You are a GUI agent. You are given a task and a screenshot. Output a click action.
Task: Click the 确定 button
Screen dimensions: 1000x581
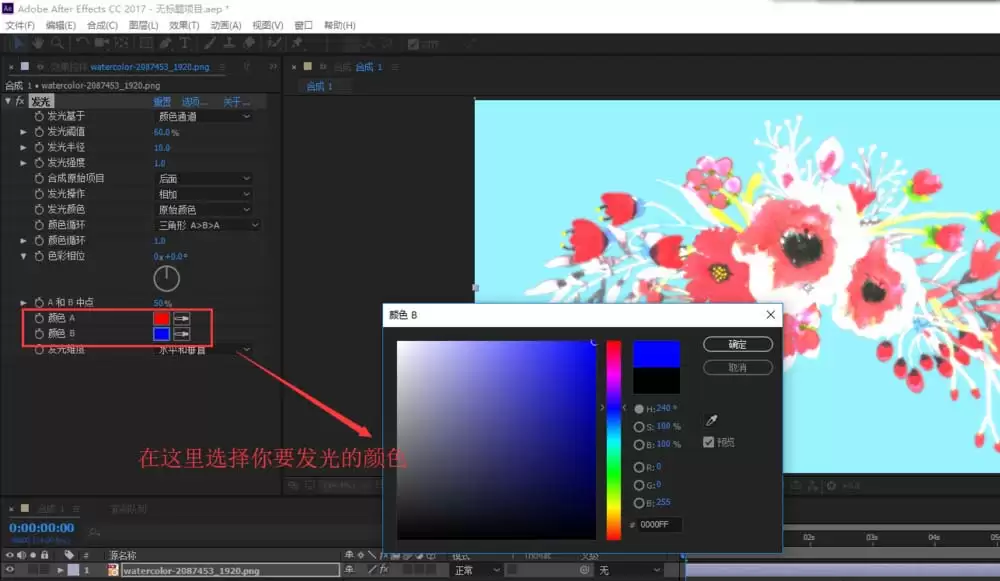[x=738, y=344]
